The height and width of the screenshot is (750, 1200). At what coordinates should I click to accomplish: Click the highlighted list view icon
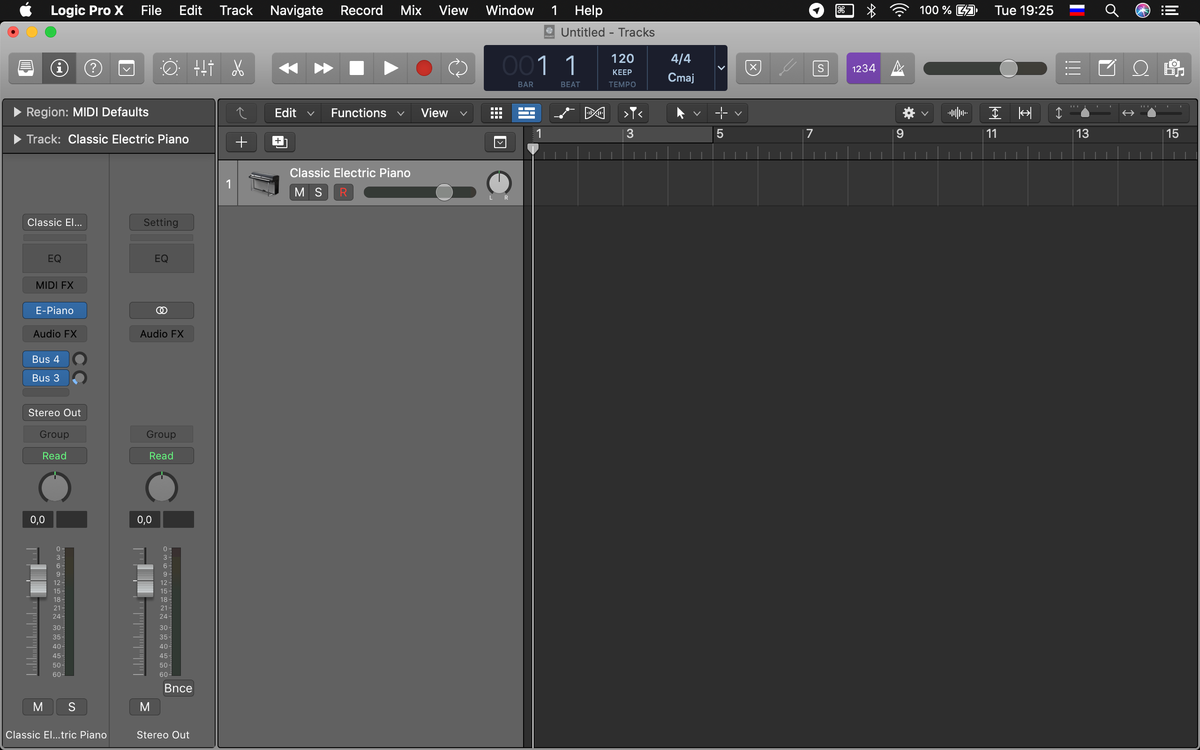coord(526,113)
